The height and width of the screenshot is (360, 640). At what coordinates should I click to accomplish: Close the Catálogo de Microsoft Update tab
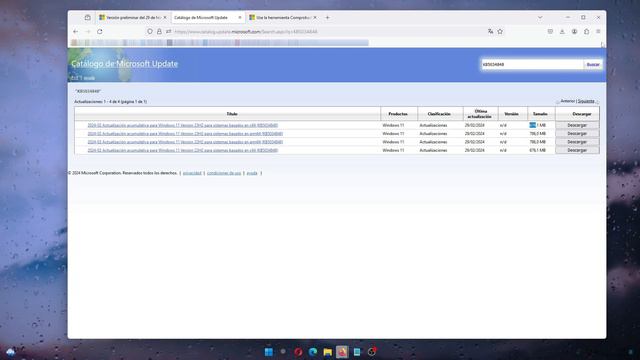(240, 18)
